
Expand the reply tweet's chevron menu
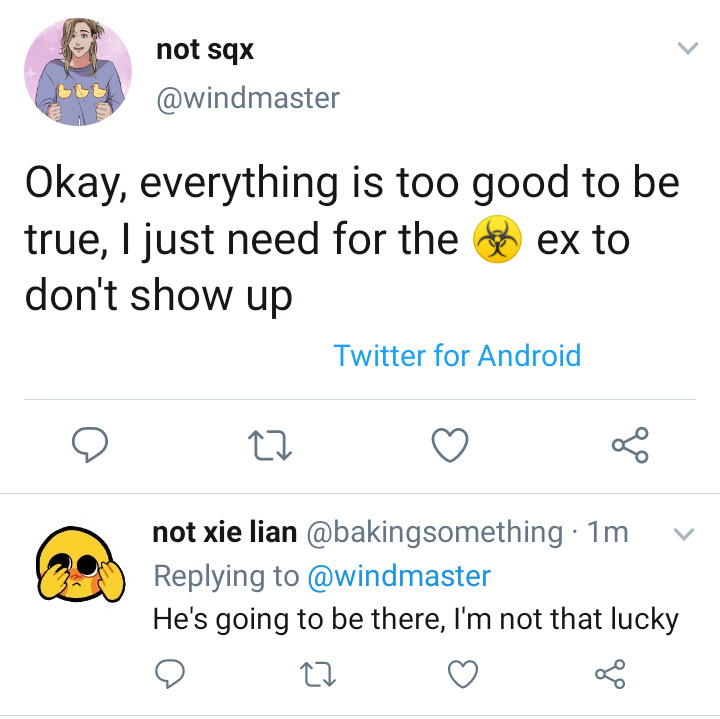[x=684, y=534]
